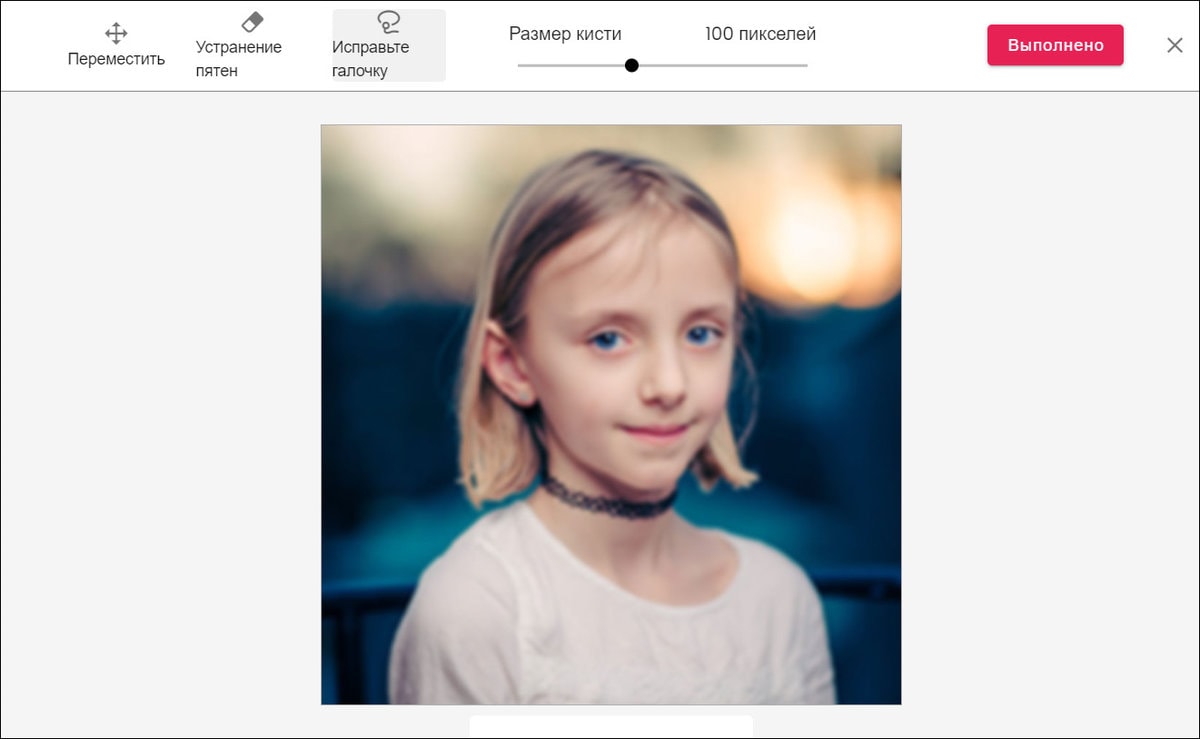1200x739 pixels.
Task: Click the portrait photo on the canvas
Action: 611,415
